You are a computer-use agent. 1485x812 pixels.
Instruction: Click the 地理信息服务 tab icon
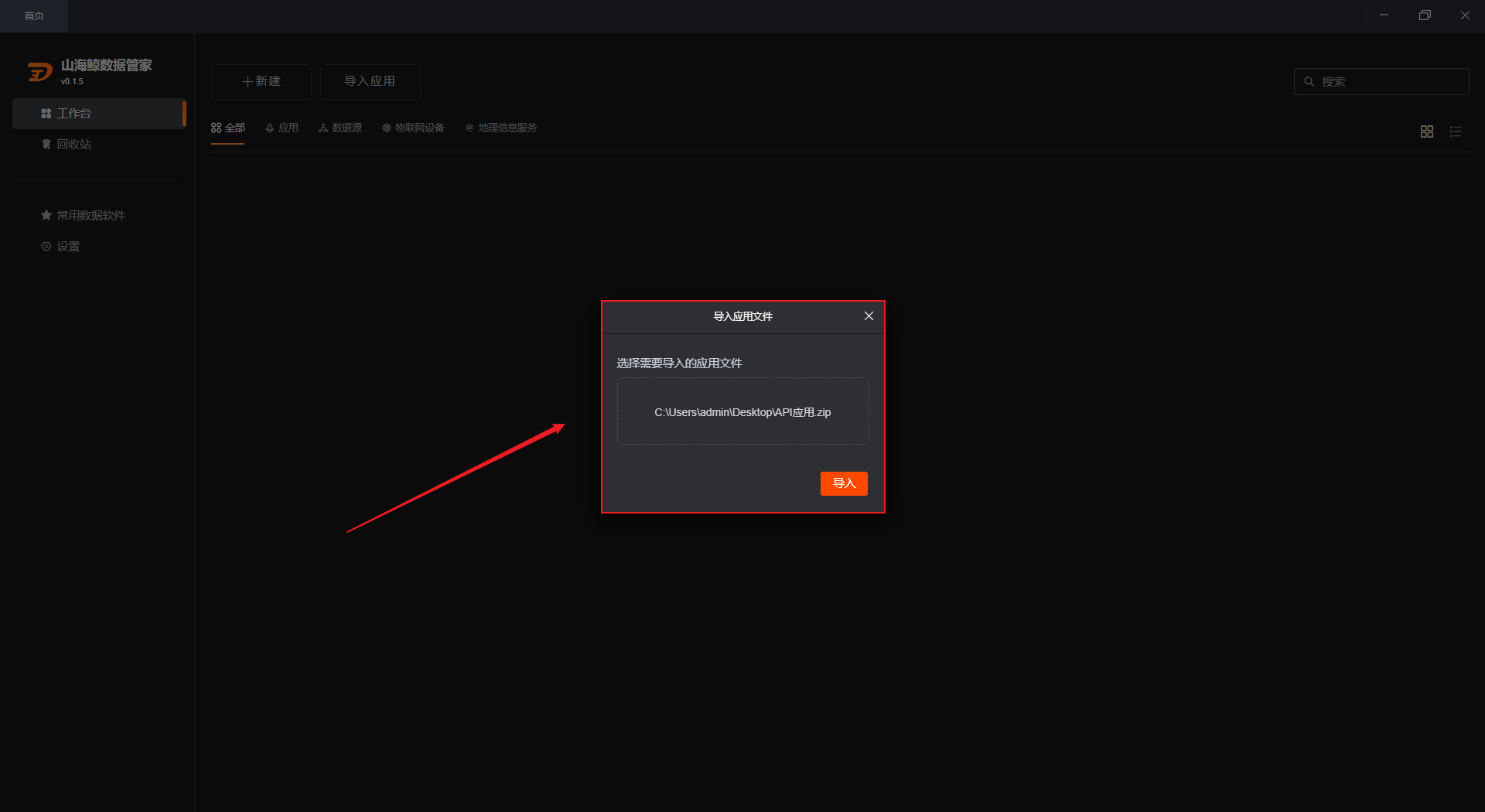click(469, 128)
